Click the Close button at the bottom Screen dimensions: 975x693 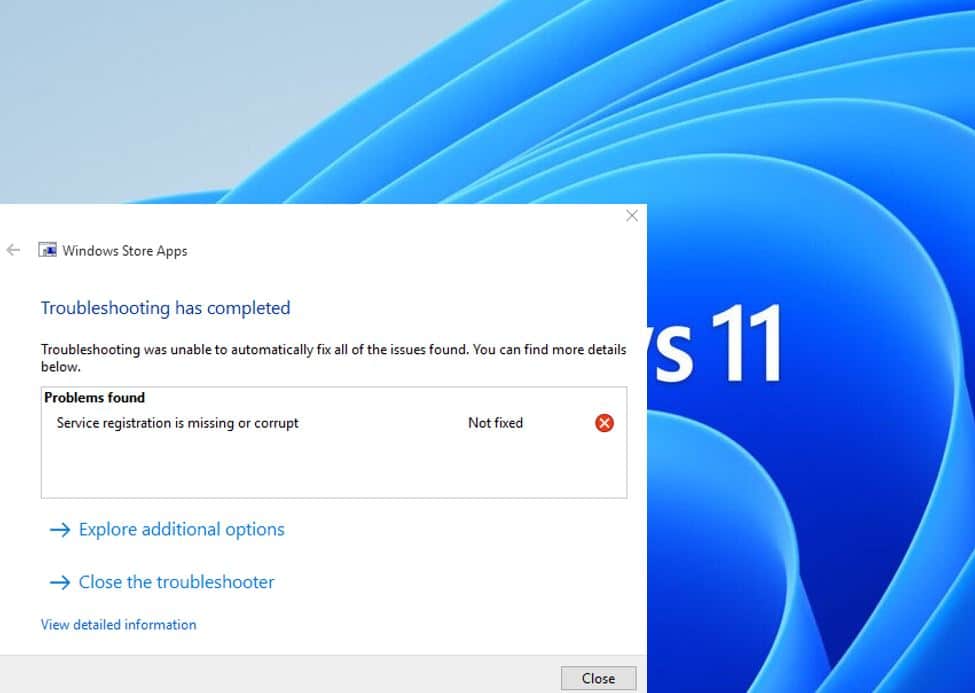598,678
